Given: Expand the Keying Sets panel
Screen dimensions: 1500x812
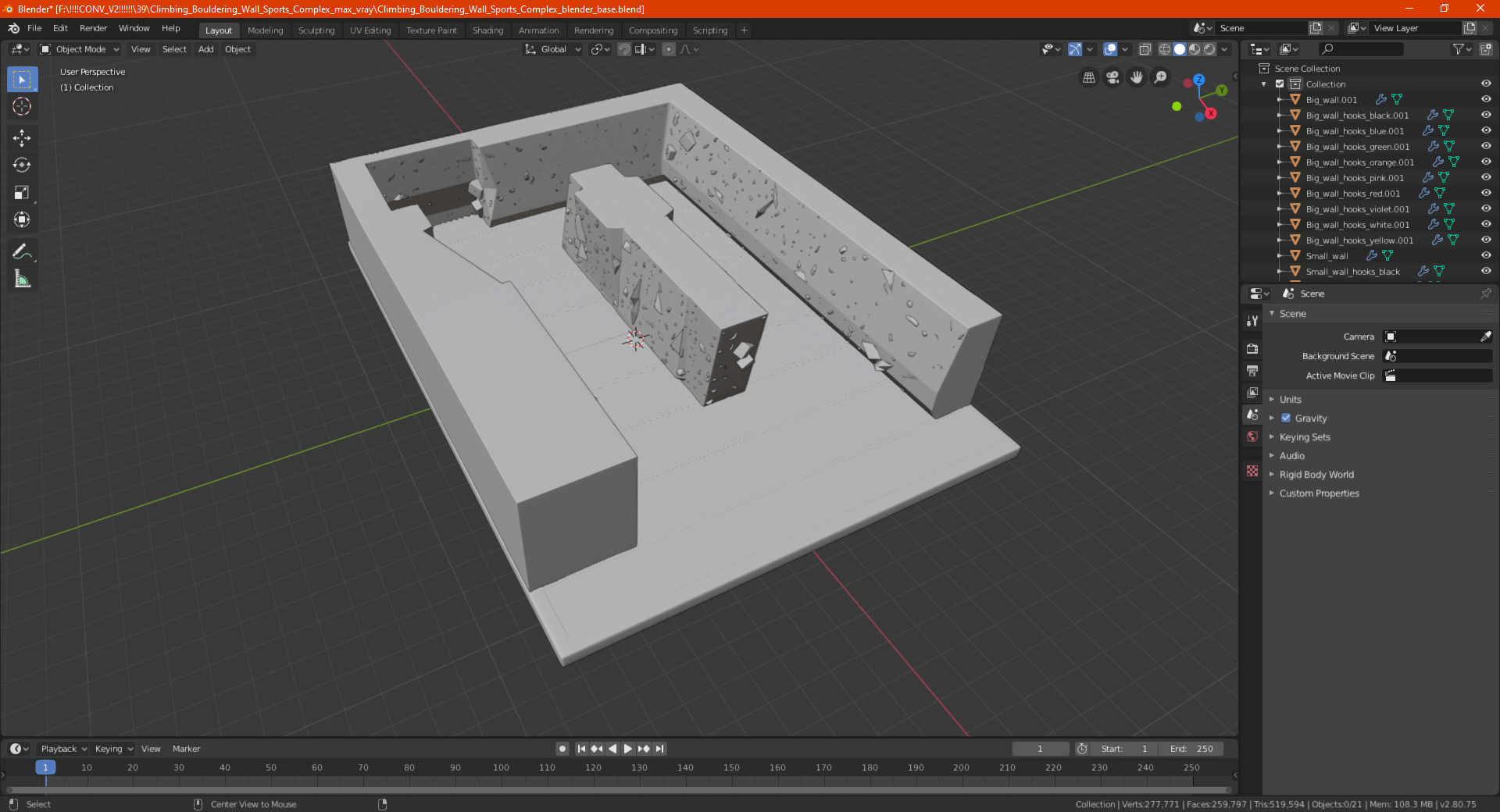Looking at the screenshot, I should pyautogui.click(x=1305, y=437).
